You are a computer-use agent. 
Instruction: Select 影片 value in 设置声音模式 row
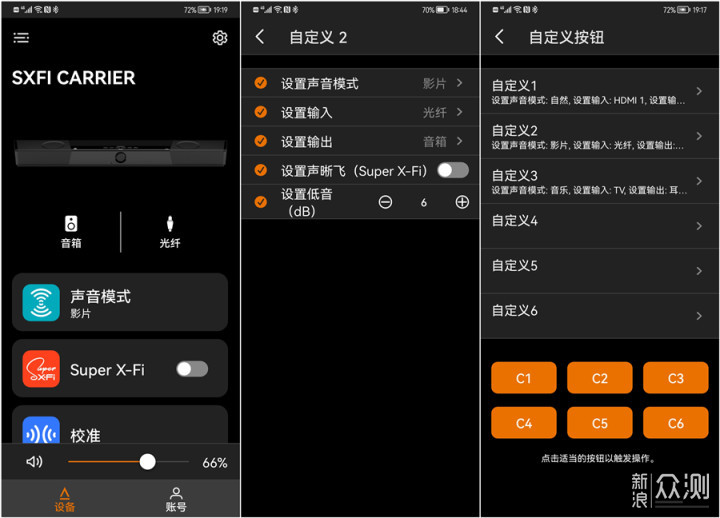(434, 84)
